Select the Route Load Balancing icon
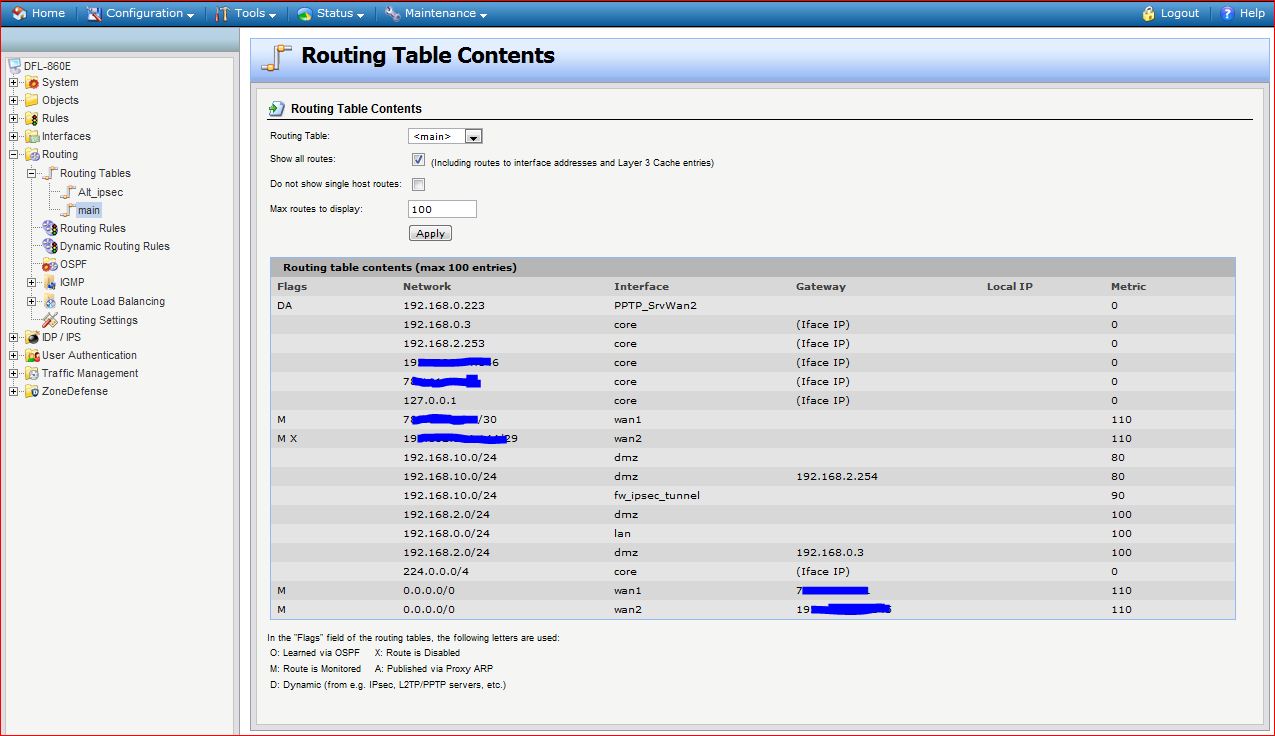 (x=50, y=301)
